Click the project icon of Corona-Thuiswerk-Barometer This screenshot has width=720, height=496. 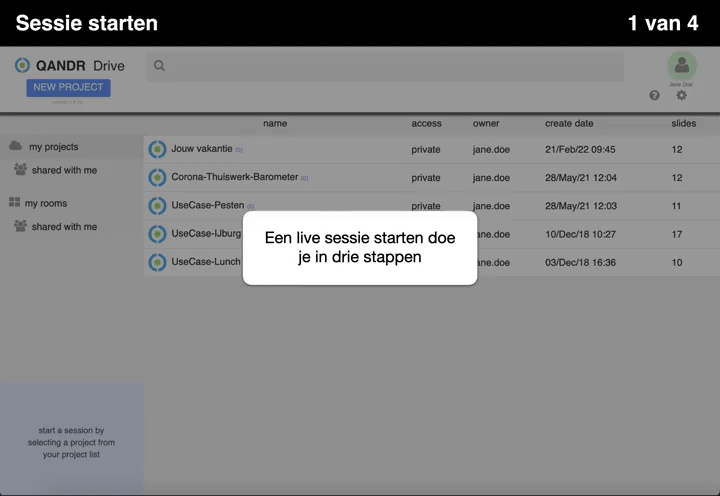(157, 178)
